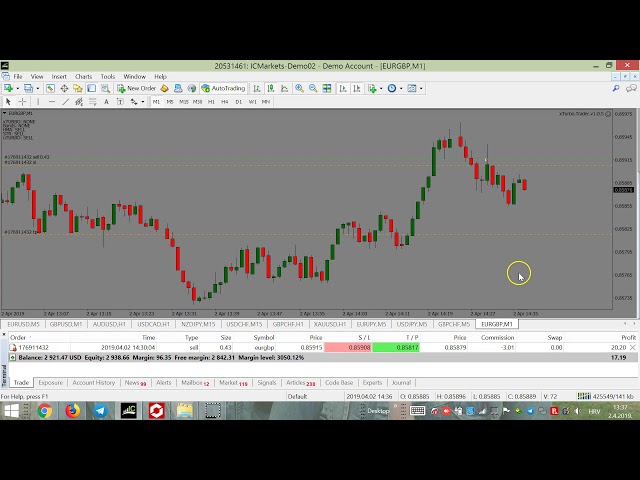Open the profiles dropdown in toolbar
This screenshot has width=640, height=480.
37,88
